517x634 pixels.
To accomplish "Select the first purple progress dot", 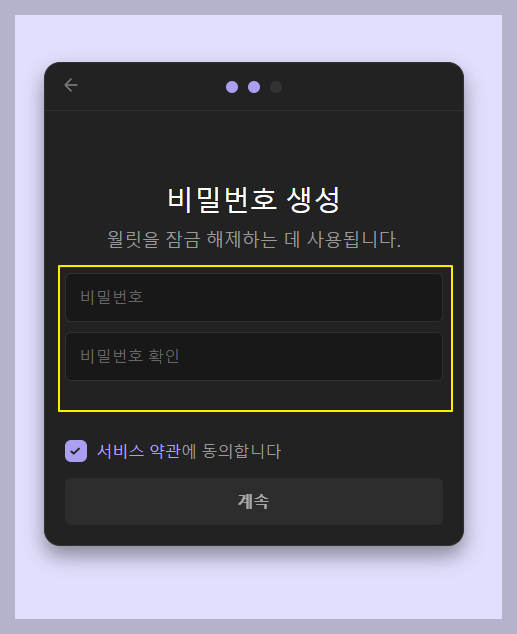I will [x=232, y=87].
